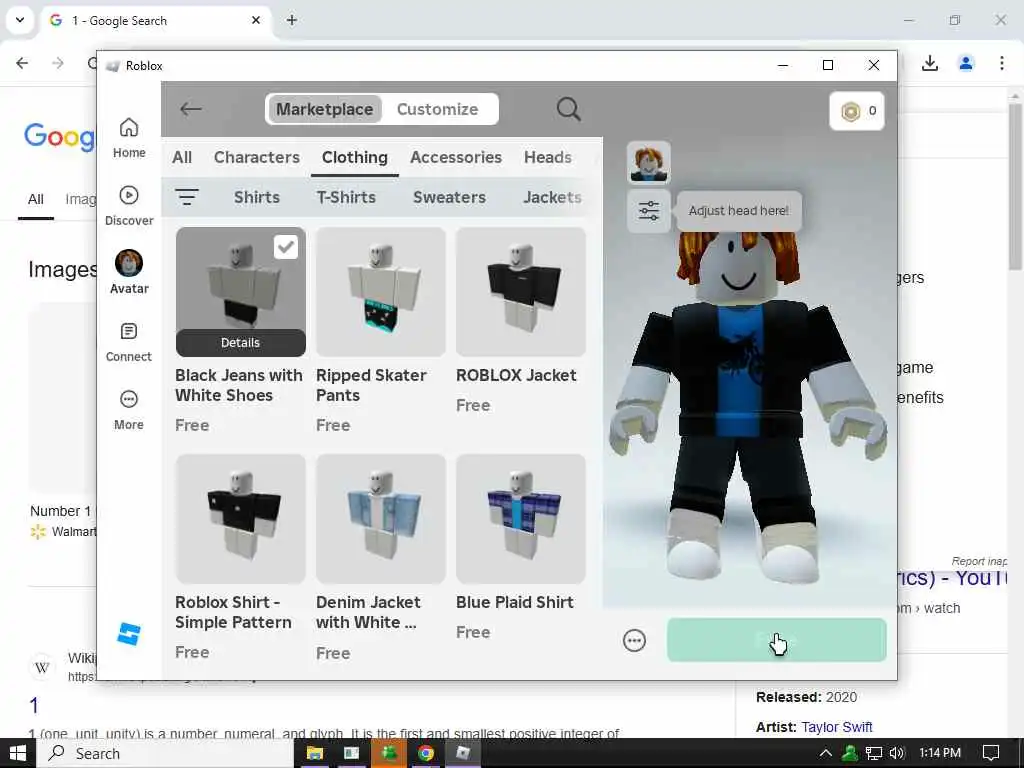Filter by the Sweaters subcategory
The image size is (1024, 768).
(449, 197)
